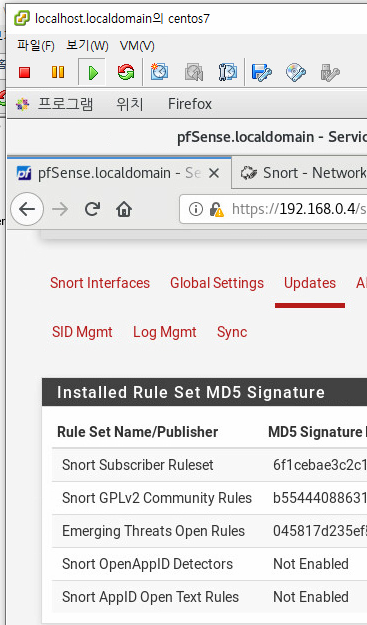Open the 파일(F) menu
This screenshot has width=367, height=625.
(35, 46)
